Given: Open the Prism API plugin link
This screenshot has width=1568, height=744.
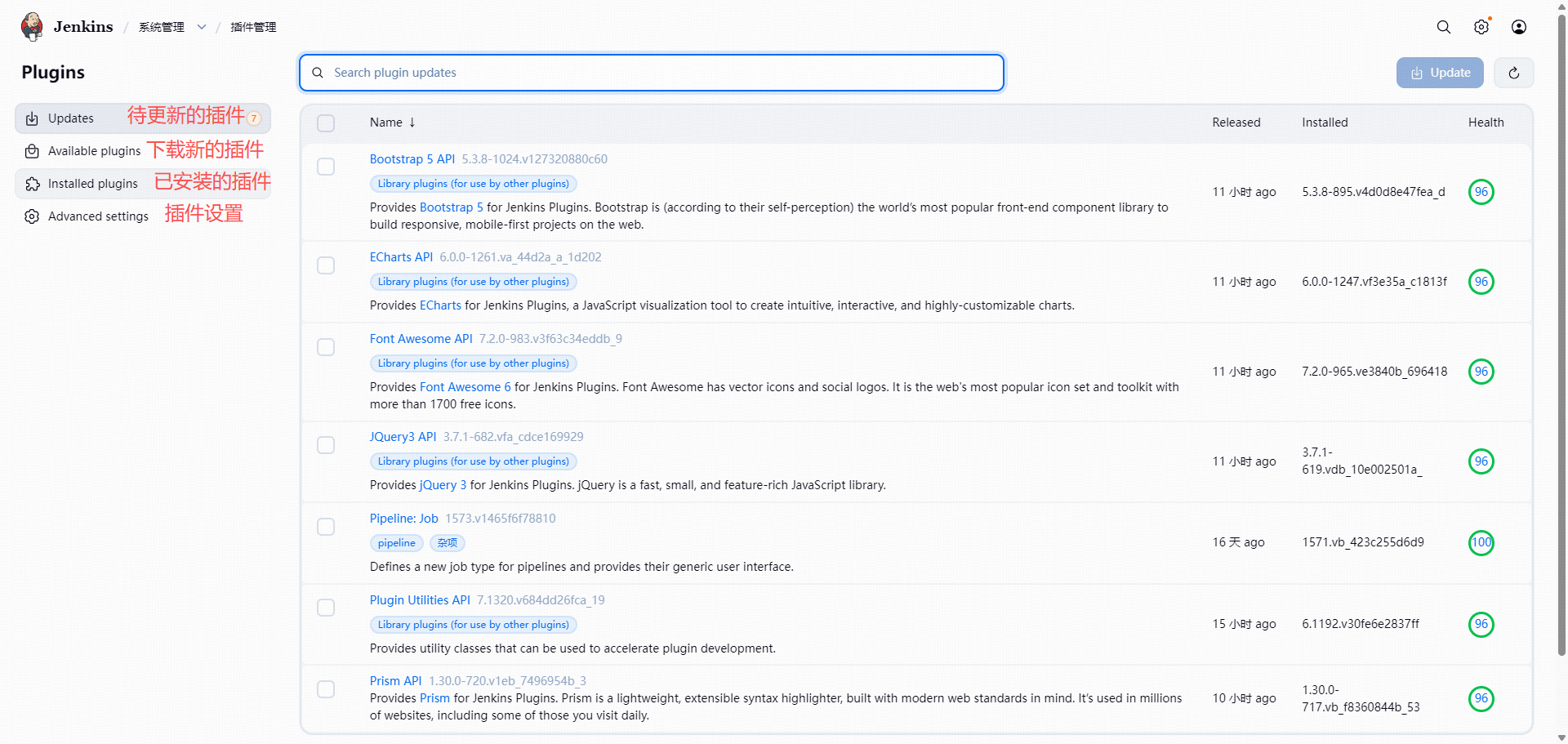Looking at the screenshot, I should click(396, 681).
